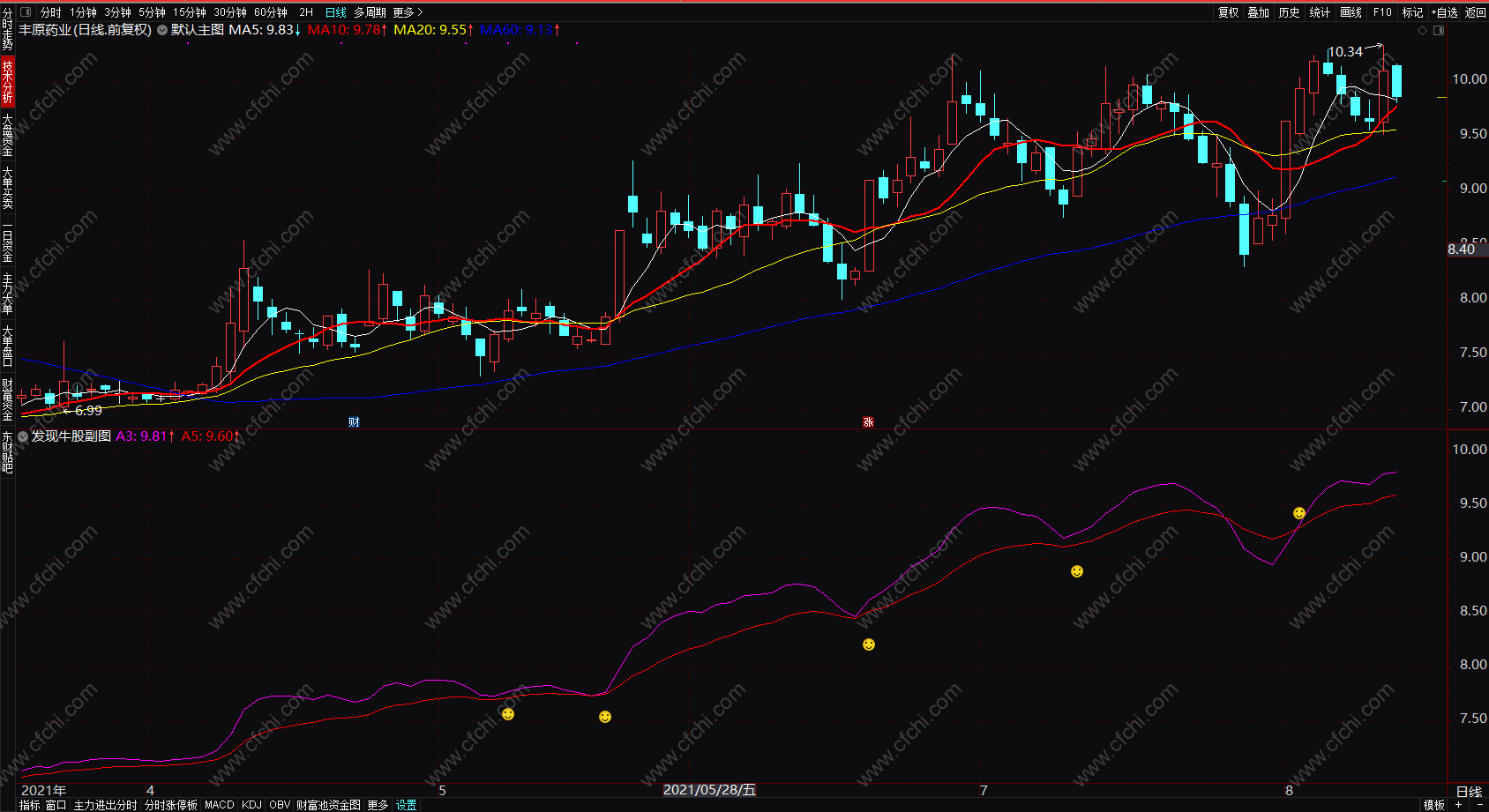The image size is (1489, 812).
Task: Open 一日资金 sidebar tab
Action: 7,242
